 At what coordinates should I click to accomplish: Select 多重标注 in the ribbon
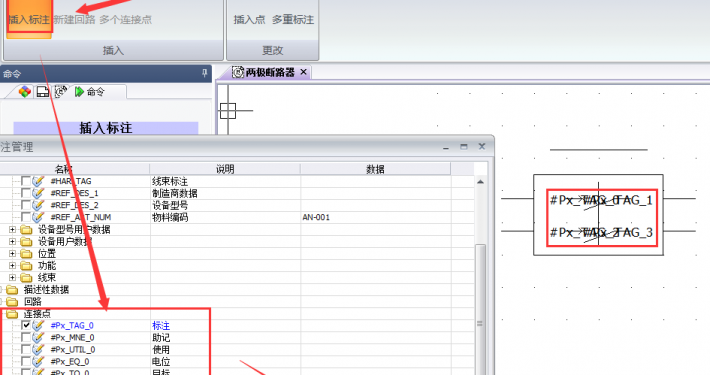[293, 19]
